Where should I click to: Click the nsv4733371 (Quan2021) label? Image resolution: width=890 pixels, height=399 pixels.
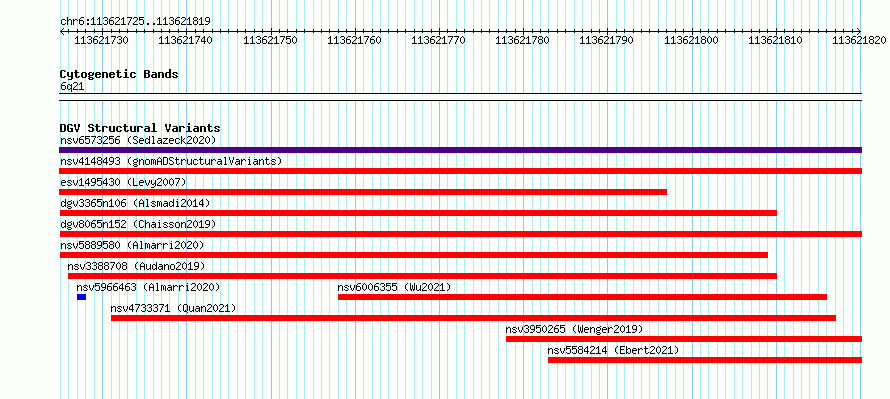click(173, 308)
